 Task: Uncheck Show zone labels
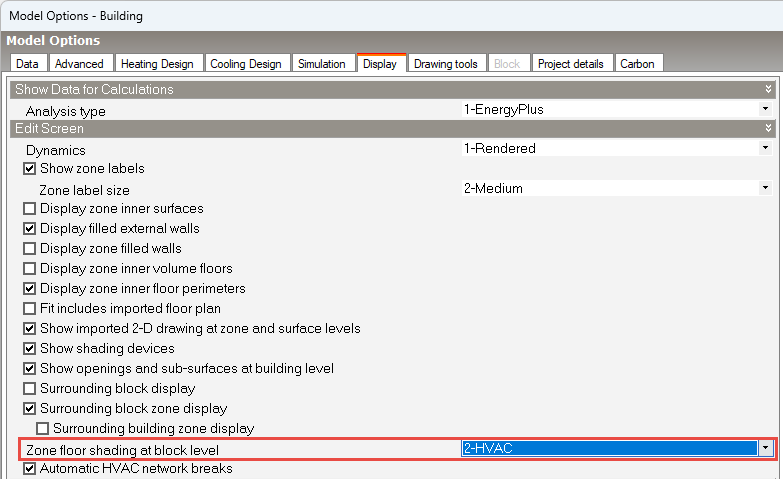[x=30, y=169]
